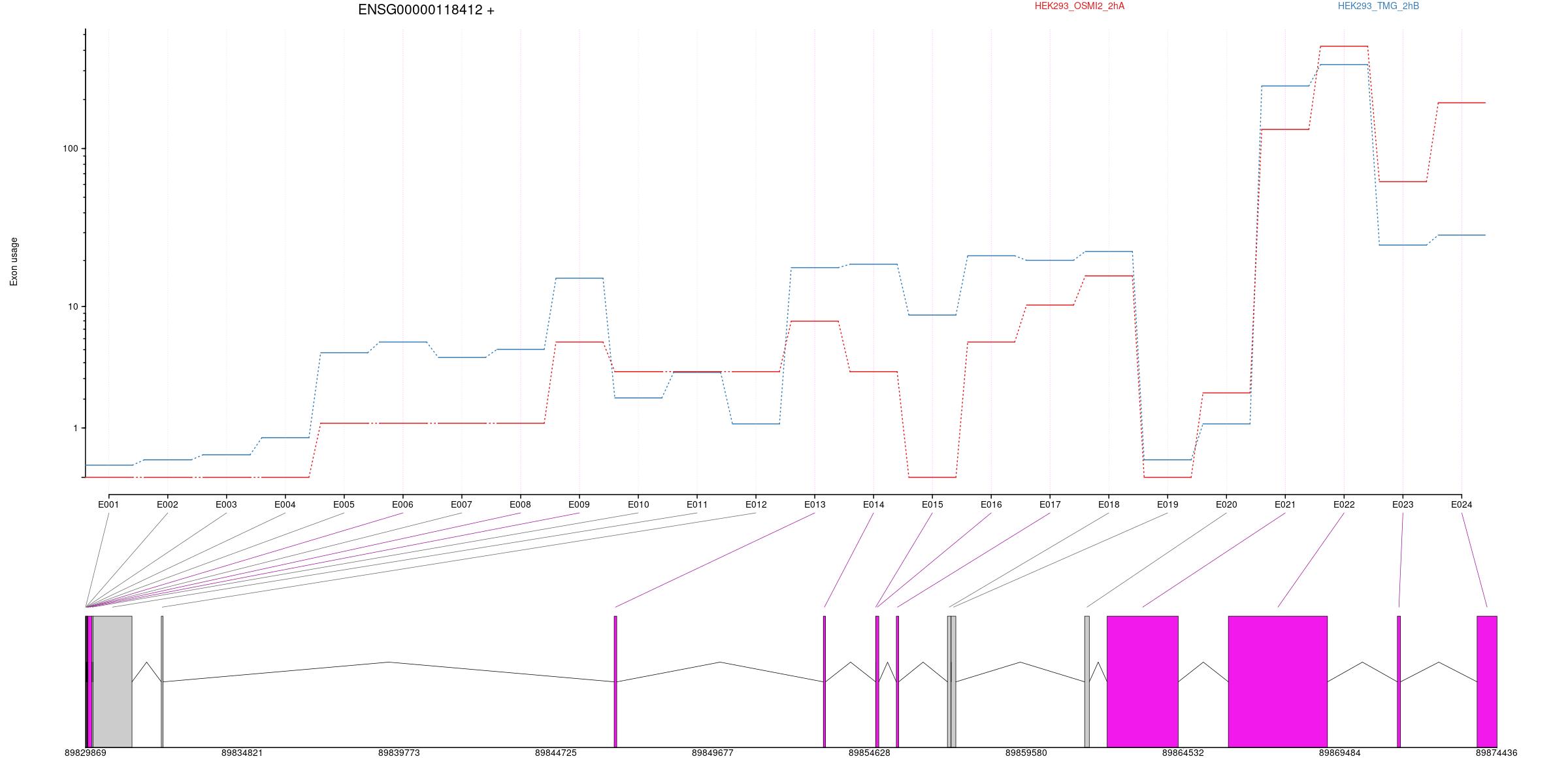Image resolution: width=1568 pixels, height=784 pixels.
Task: Click the 10 y-axis tick label
Action: click(73, 306)
